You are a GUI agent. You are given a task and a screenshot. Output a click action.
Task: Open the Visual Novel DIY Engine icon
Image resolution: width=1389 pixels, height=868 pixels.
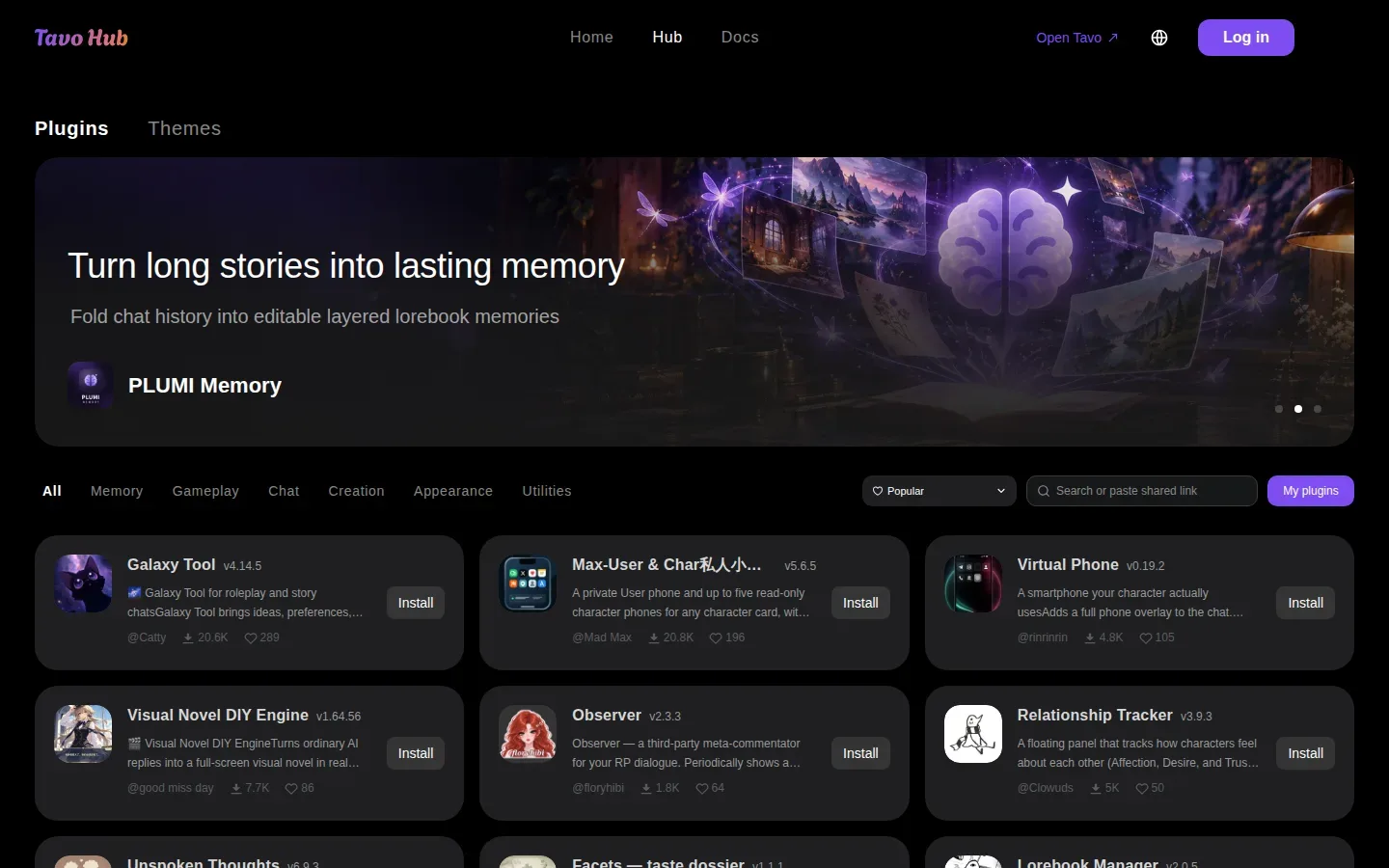(x=83, y=734)
